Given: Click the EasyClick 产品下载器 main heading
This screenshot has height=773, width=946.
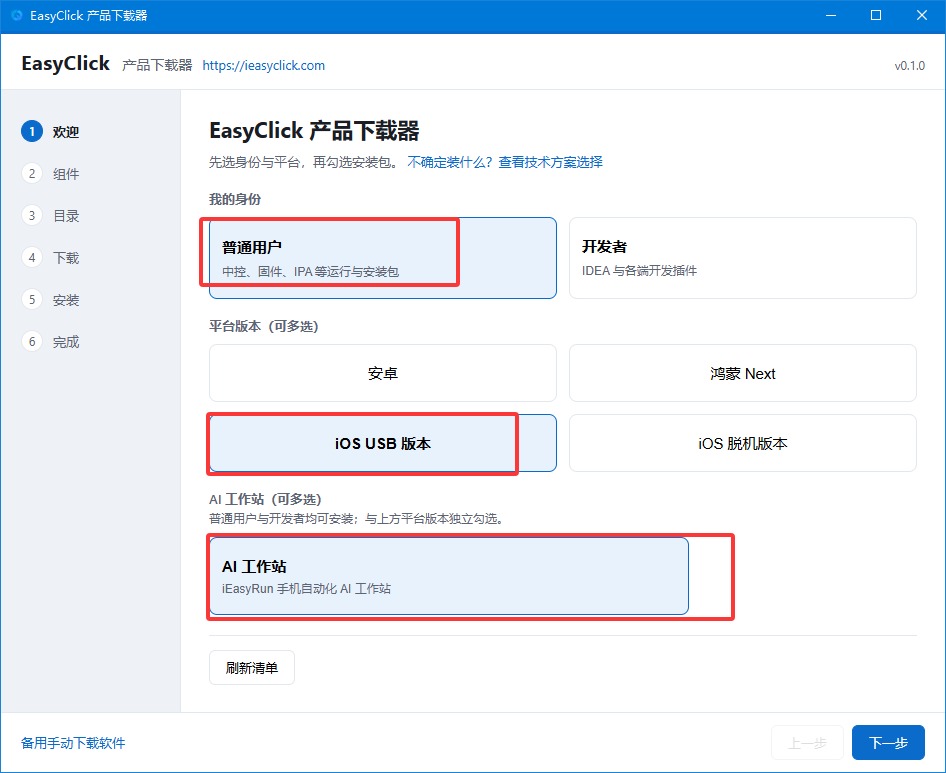Looking at the screenshot, I should coord(314,130).
